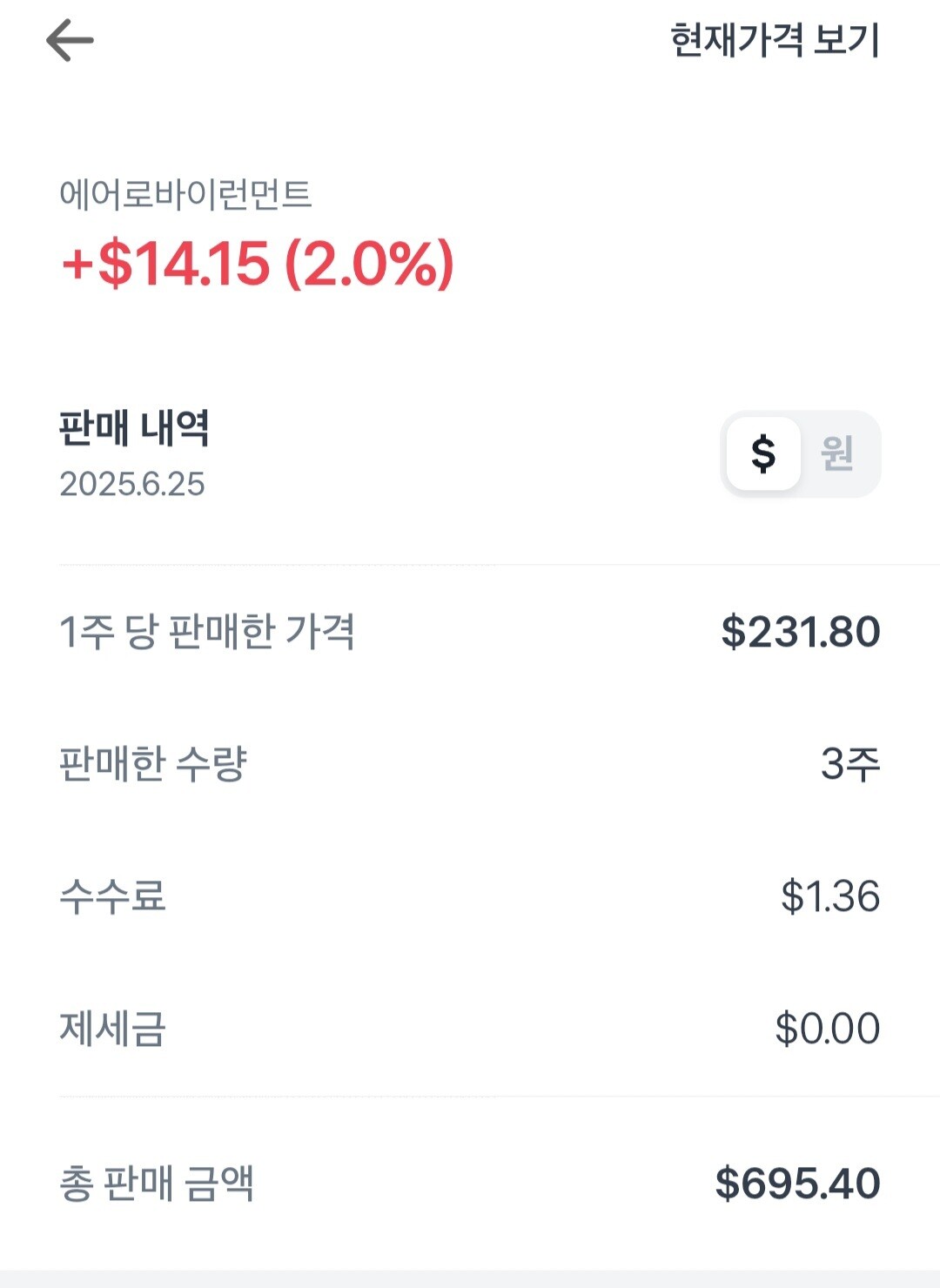
Task: Switch currency display to 원
Action: 837,453
